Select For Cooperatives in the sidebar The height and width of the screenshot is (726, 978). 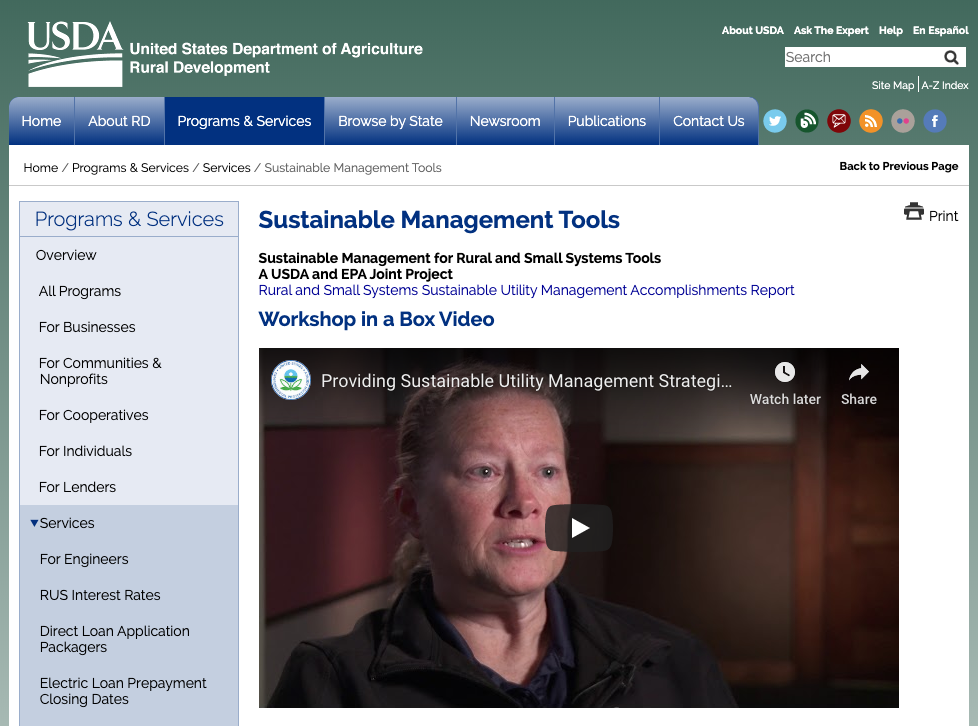coord(94,415)
